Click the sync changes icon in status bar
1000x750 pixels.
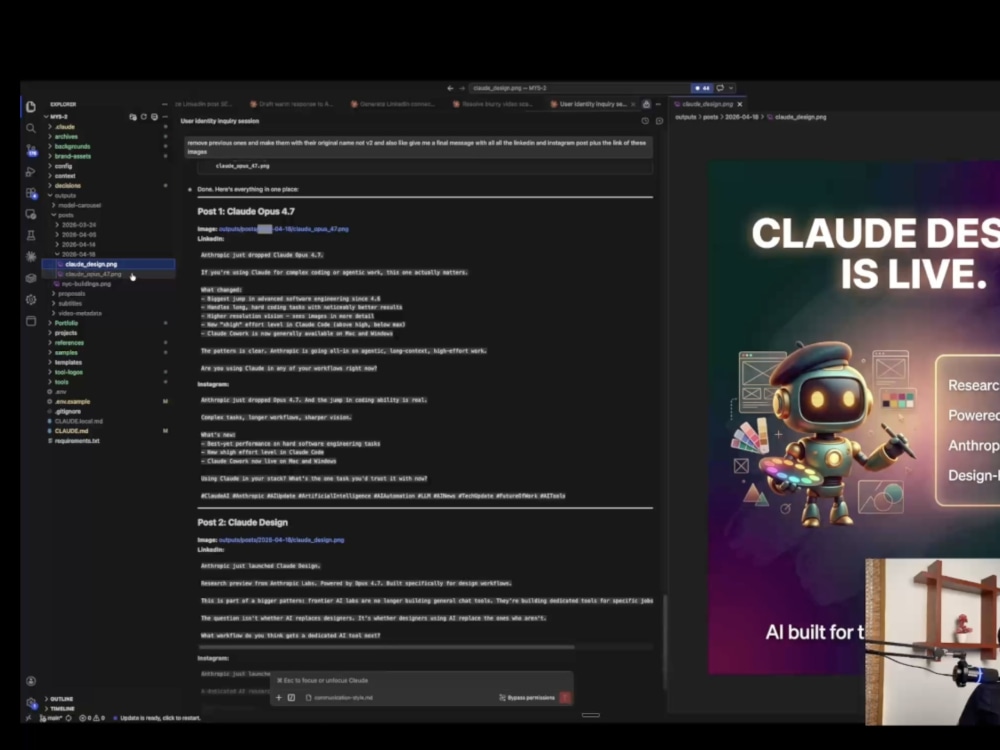coord(68,718)
